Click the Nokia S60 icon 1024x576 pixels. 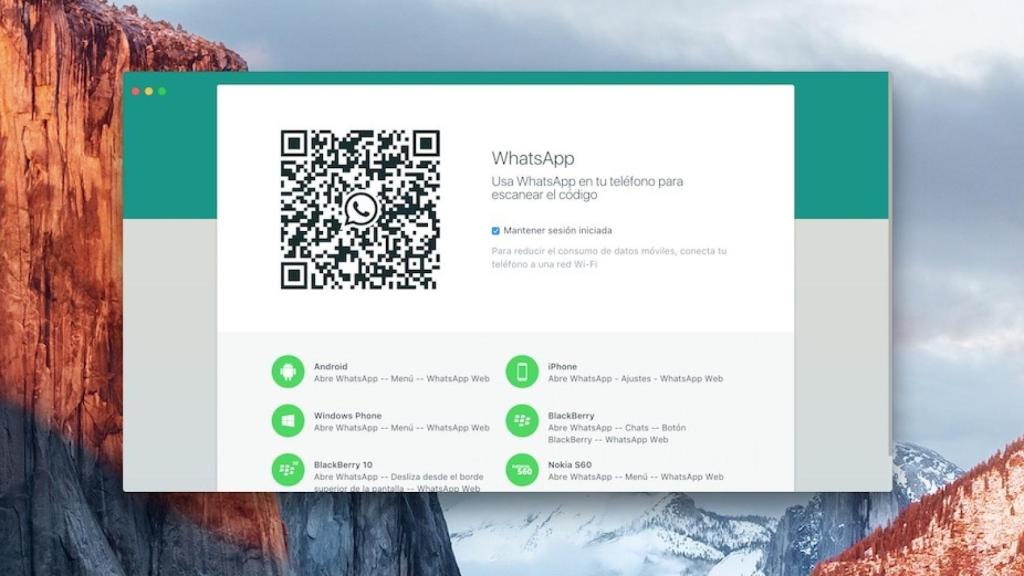(522, 470)
